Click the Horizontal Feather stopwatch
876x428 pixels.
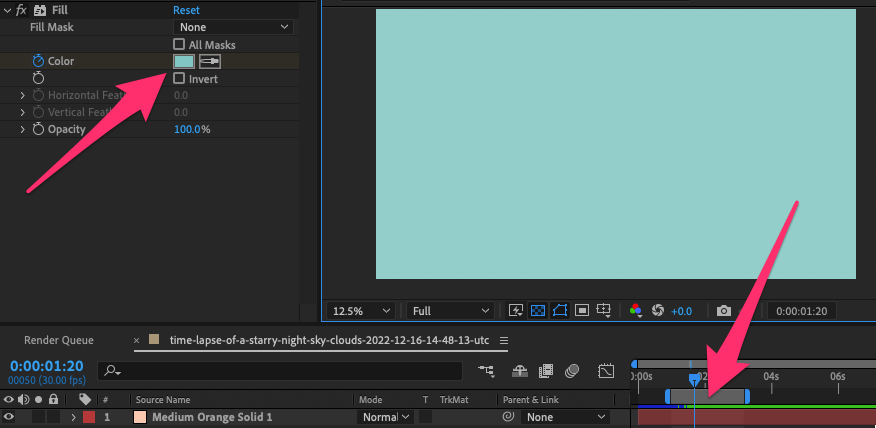pyautogui.click(x=38, y=95)
